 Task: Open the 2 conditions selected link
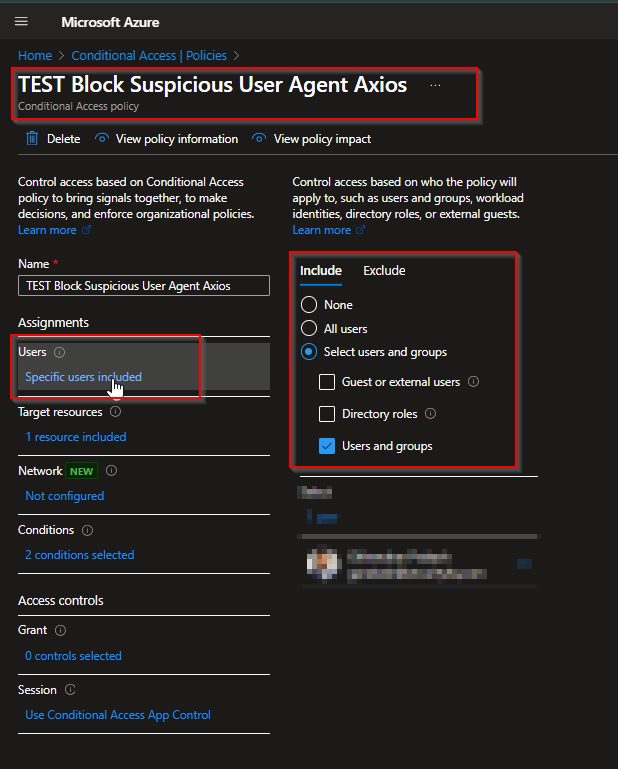pyautogui.click(x=79, y=555)
